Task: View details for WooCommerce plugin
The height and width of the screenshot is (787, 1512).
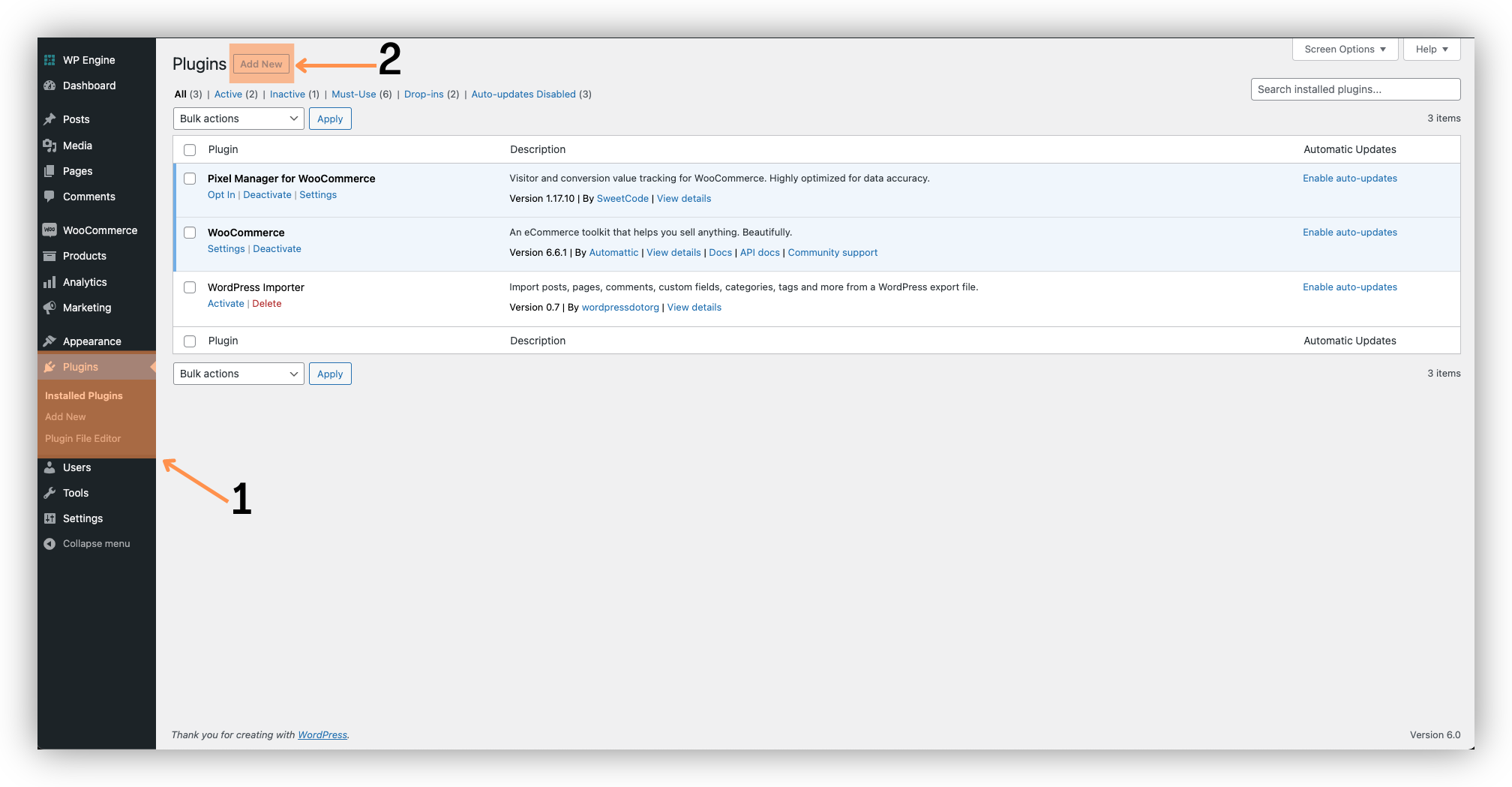Action: 673,252
